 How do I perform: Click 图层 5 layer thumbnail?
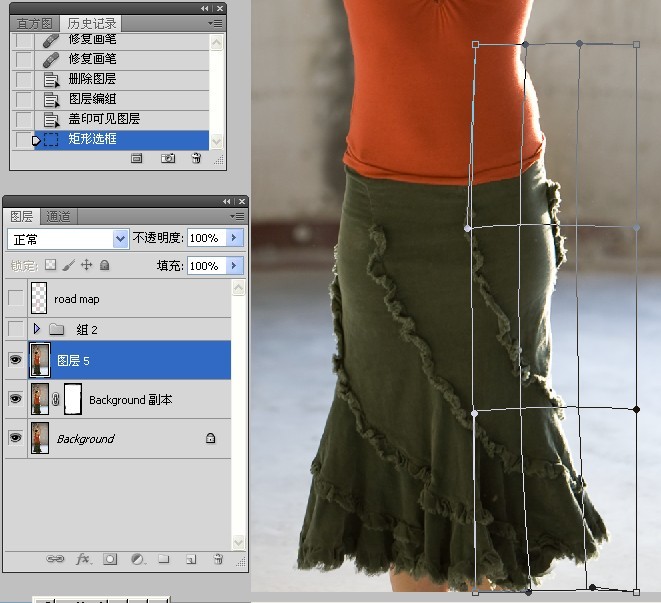point(40,360)
